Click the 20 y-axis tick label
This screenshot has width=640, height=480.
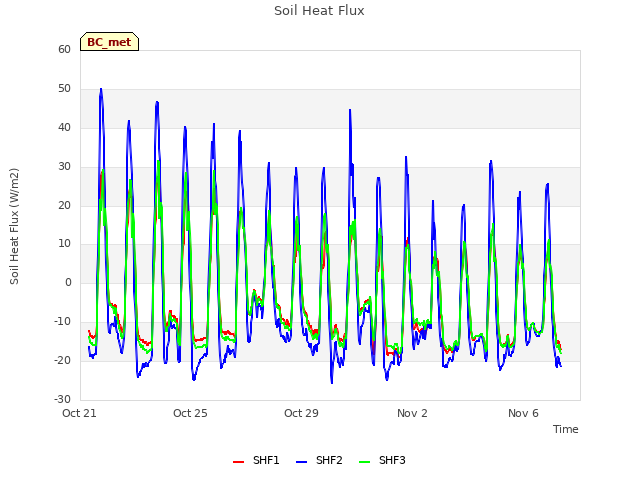pyautogui.click(x=64, y=205)
